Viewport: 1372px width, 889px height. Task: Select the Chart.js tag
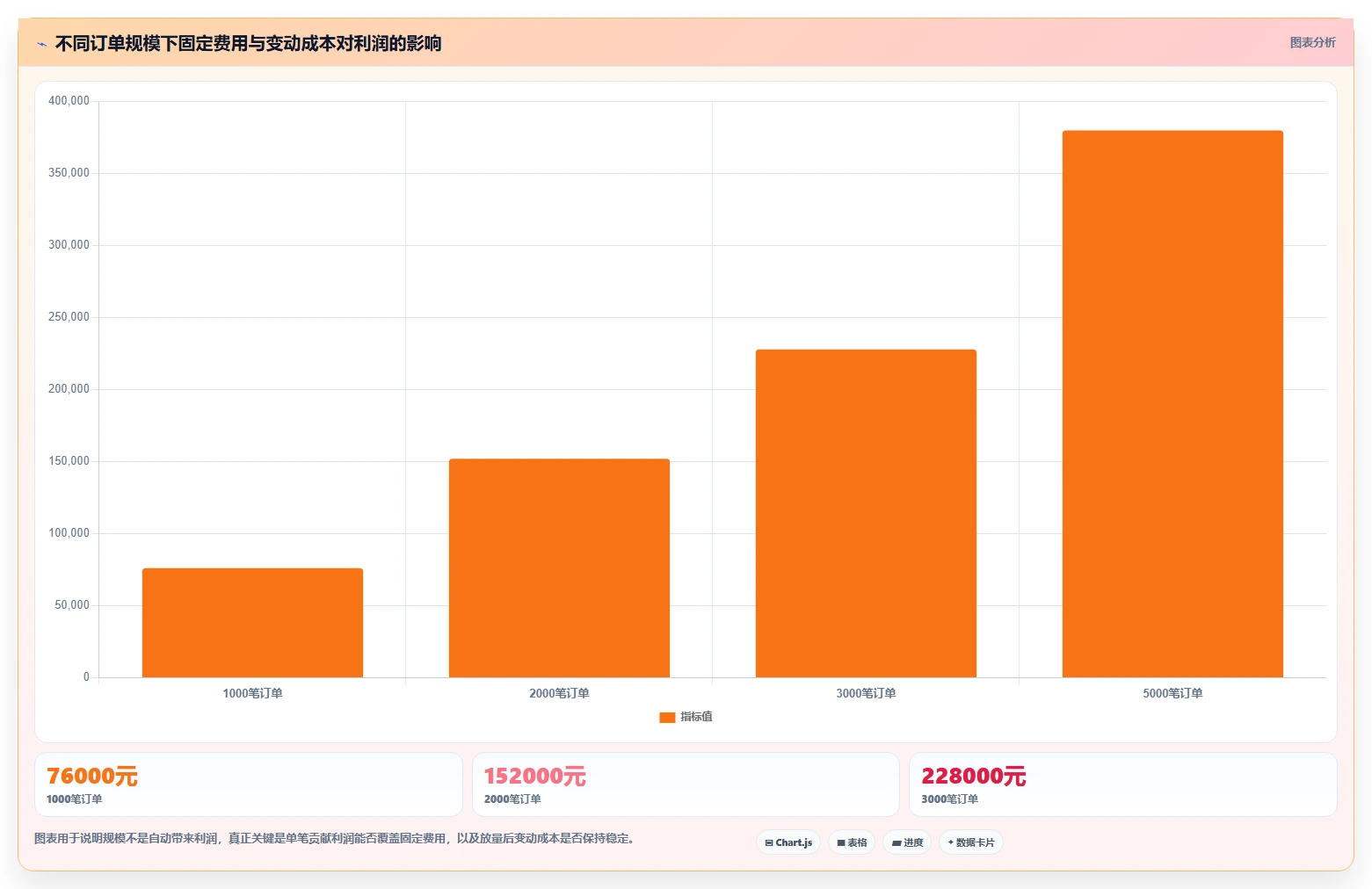pyautogui.click(x=788, y=842)
